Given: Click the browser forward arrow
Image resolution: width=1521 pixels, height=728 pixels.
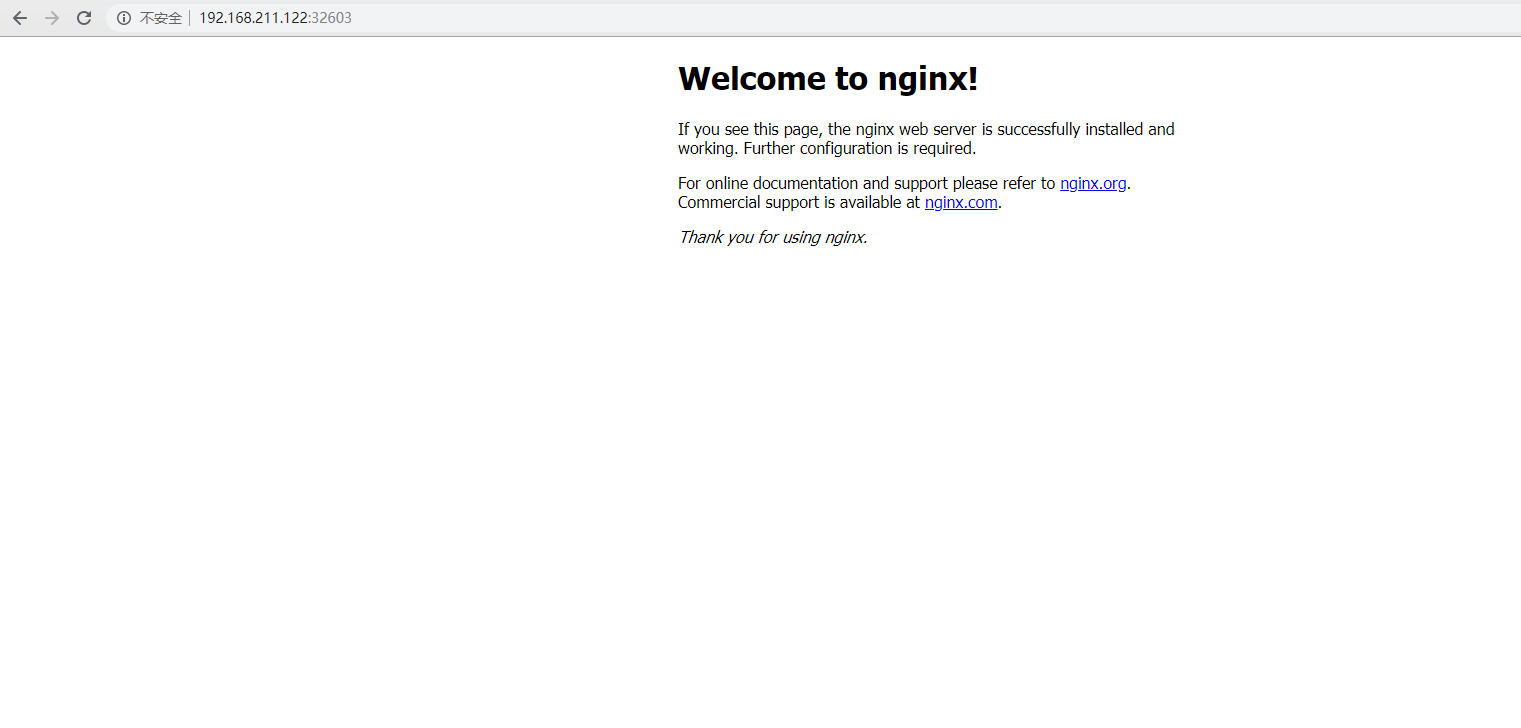Looking at the screenshot, I should coord(52,18).
